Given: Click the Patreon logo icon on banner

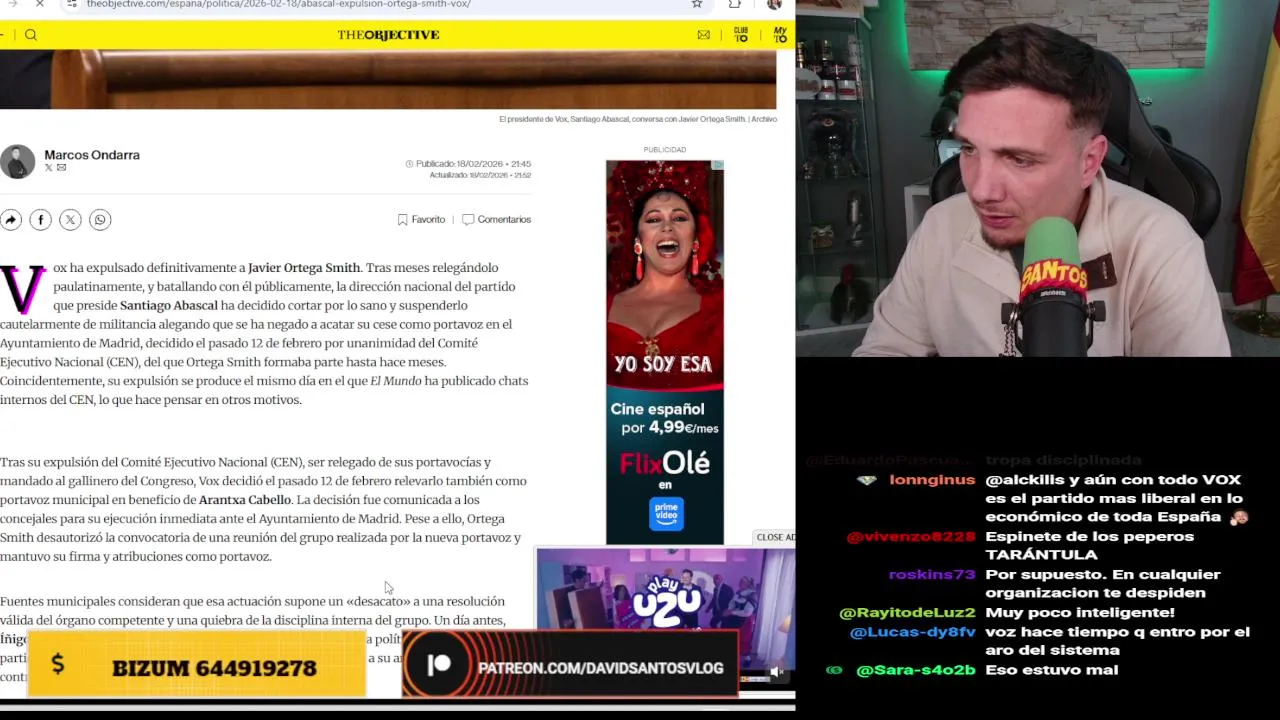Looking at the screenshot, I should [439, 666].
